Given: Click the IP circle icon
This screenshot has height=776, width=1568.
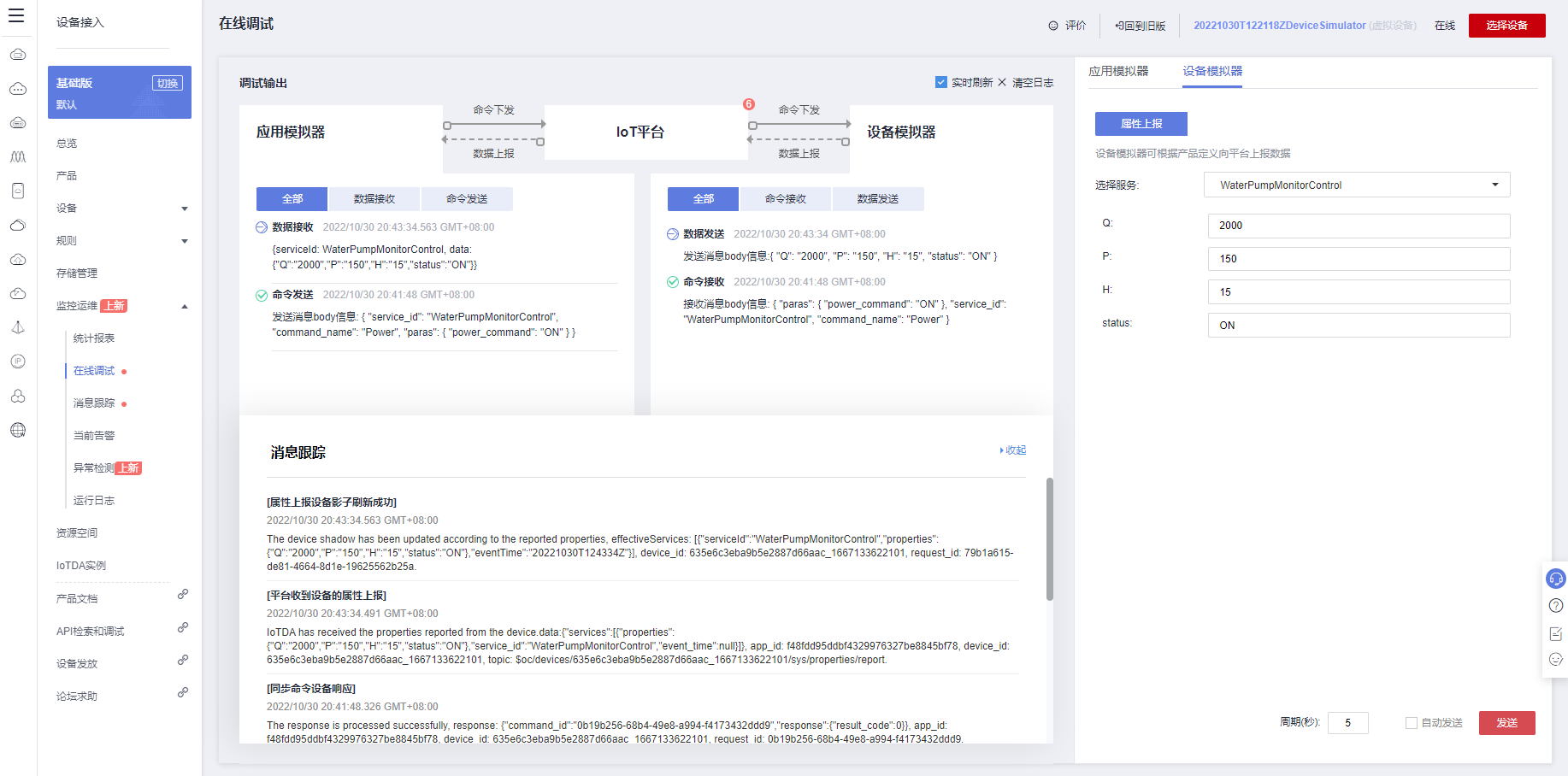Looking at the screenshot, I should [x=18, y=362].
